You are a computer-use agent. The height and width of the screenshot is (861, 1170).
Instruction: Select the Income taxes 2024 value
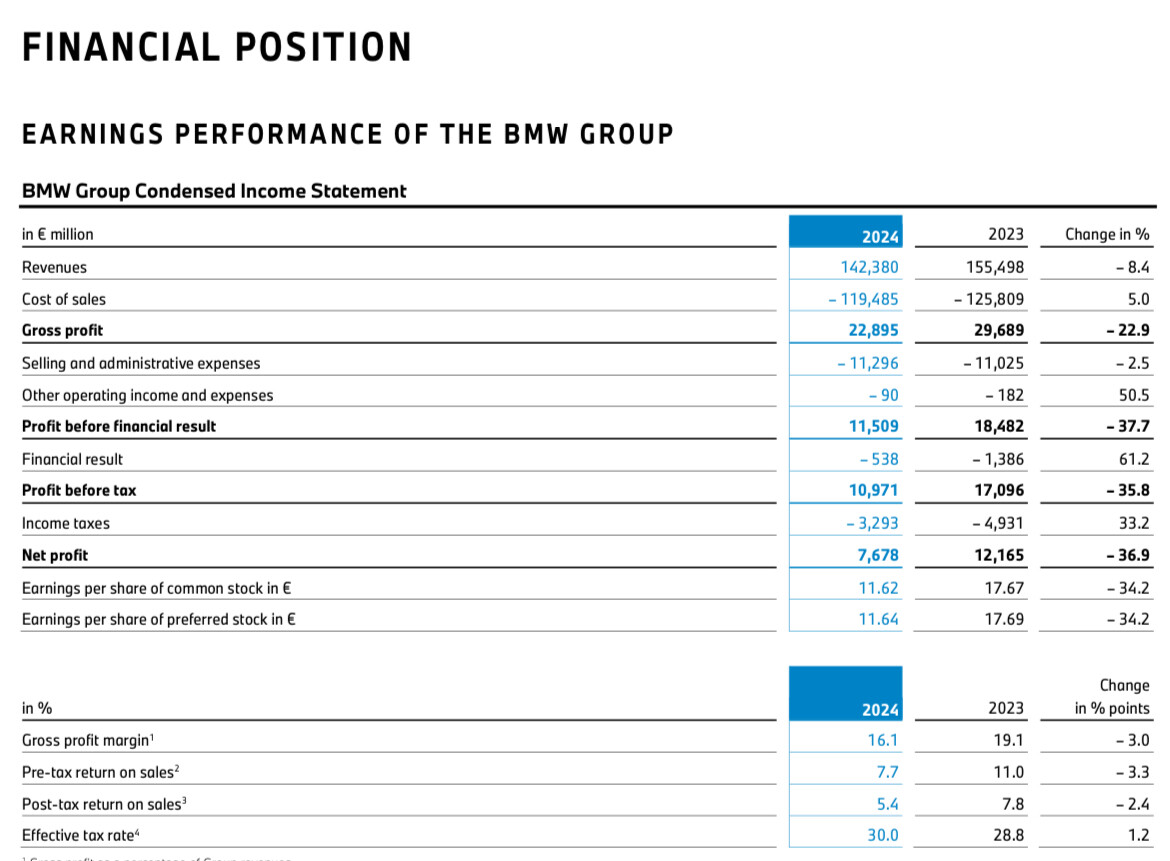coord(872,523)
